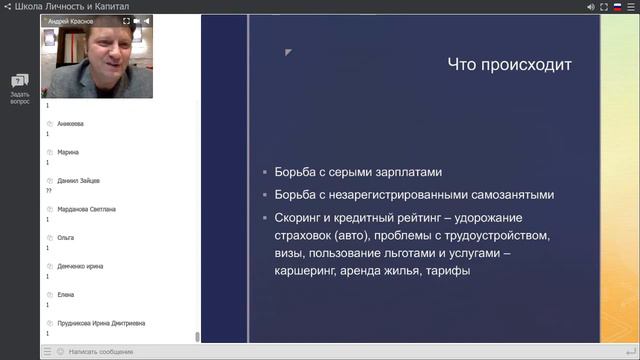Select chat author Прудникова Ирина Дмитриевна
Screen dimensions: 640x360
[x=101, y=323]
